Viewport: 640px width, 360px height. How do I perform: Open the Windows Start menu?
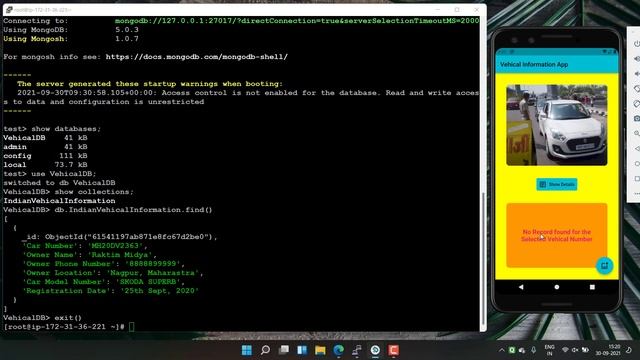pyautogui.click(x=247, y=350)
